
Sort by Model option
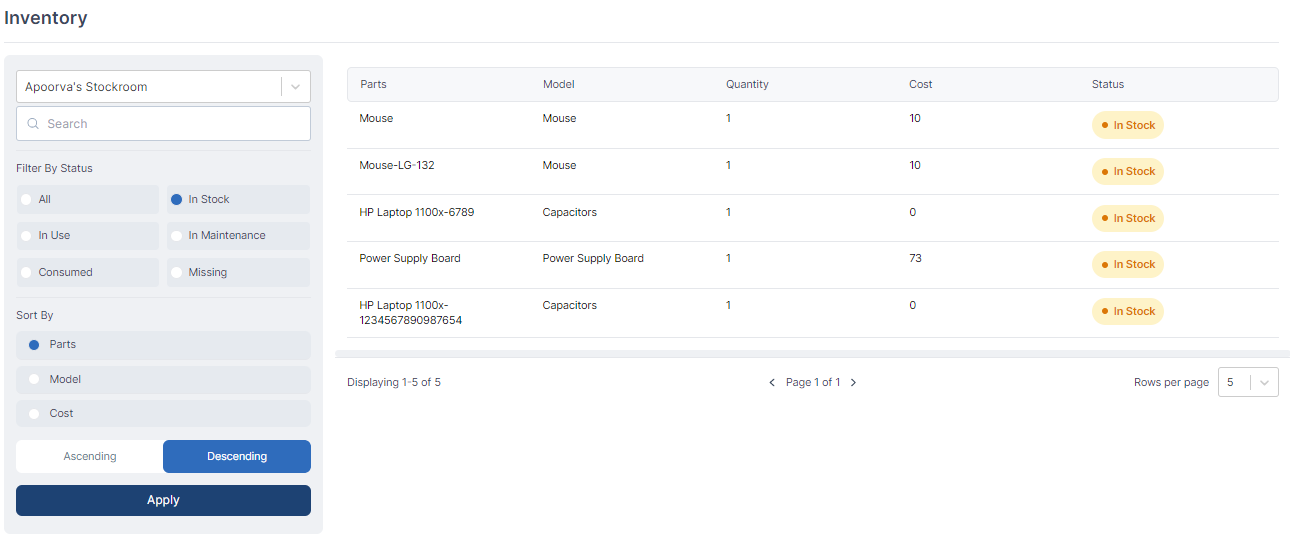[x=163, y=380]
